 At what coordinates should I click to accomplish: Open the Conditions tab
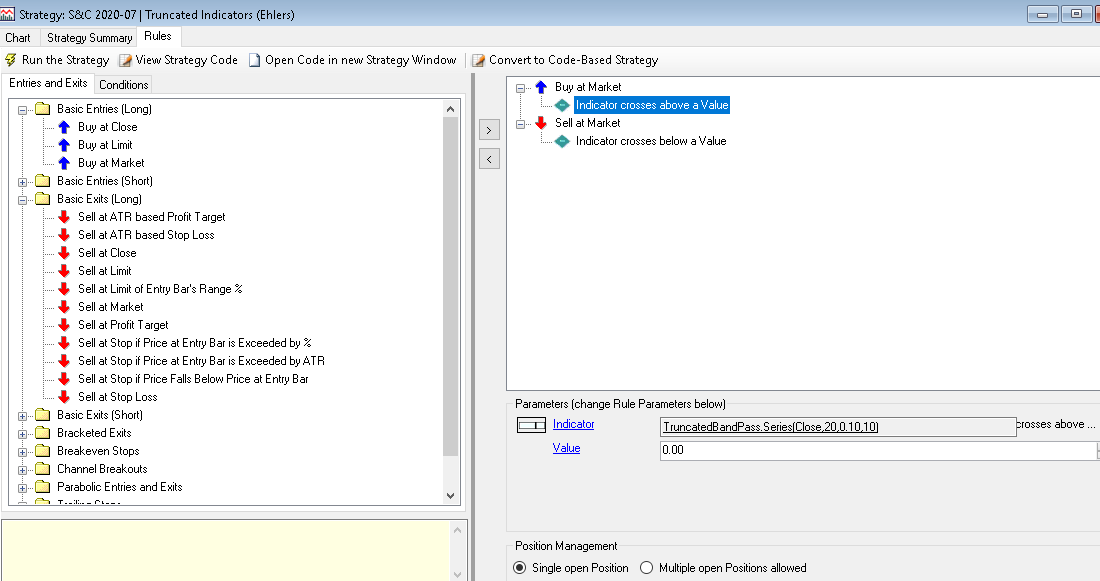pos(124,85)
